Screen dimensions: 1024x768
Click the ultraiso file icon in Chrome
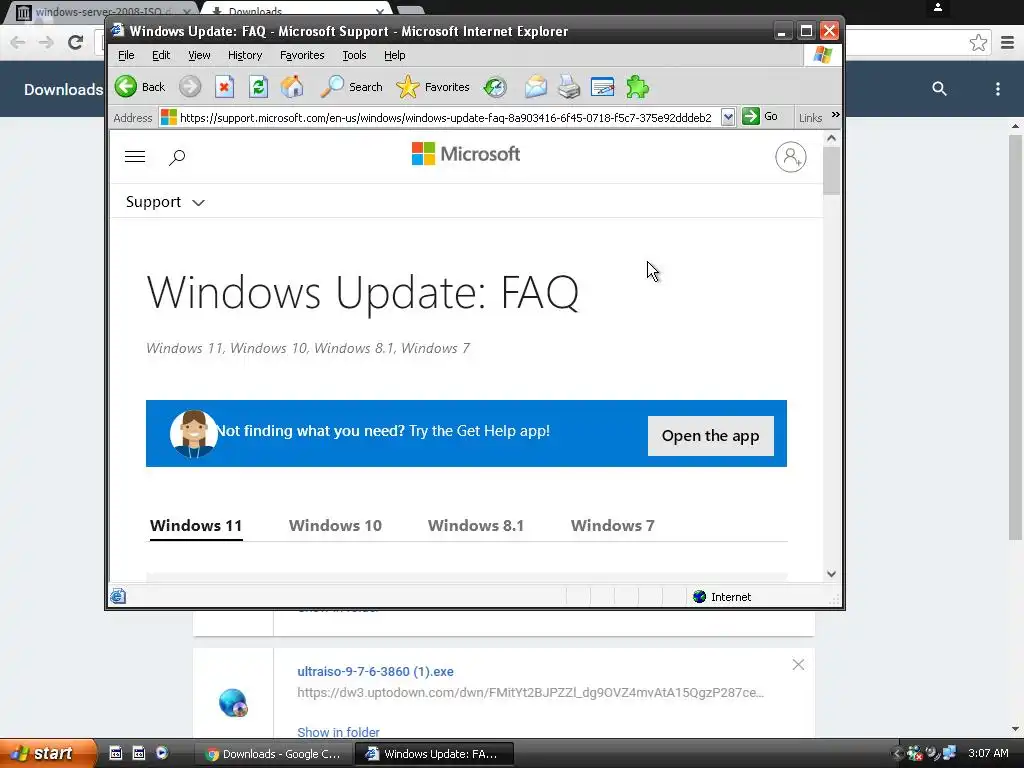(232, 703)
